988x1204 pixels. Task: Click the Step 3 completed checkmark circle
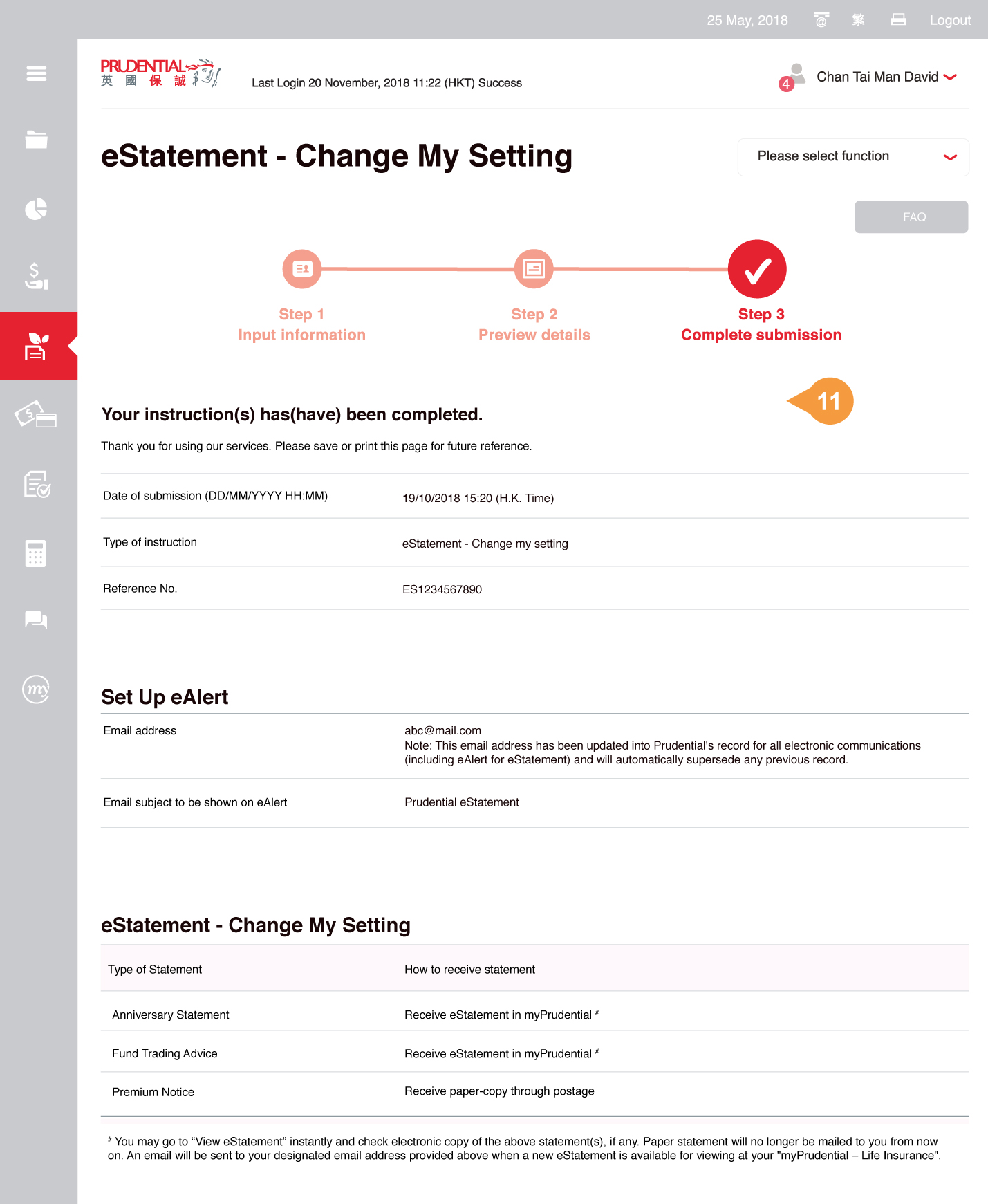[x=757, y=269]
